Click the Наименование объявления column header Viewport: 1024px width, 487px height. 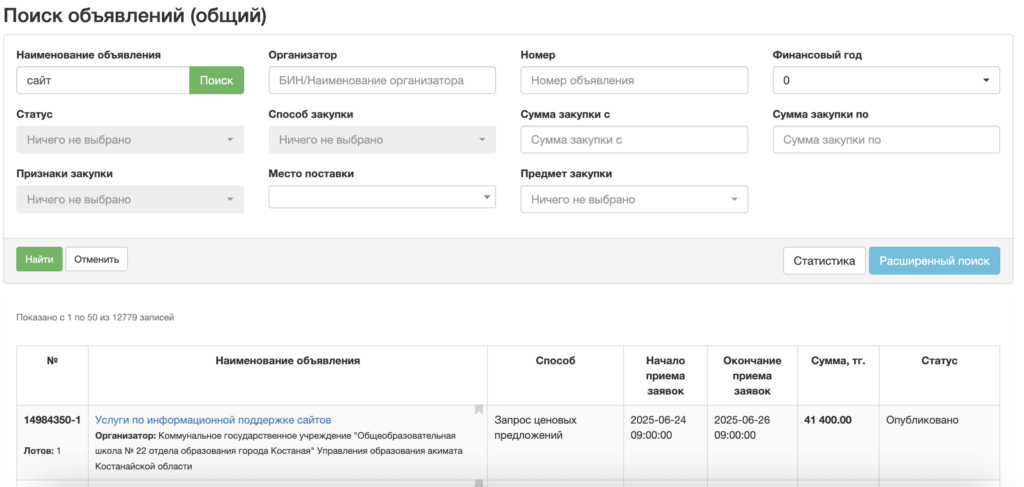pyautogui.click(x=288, y=361)
